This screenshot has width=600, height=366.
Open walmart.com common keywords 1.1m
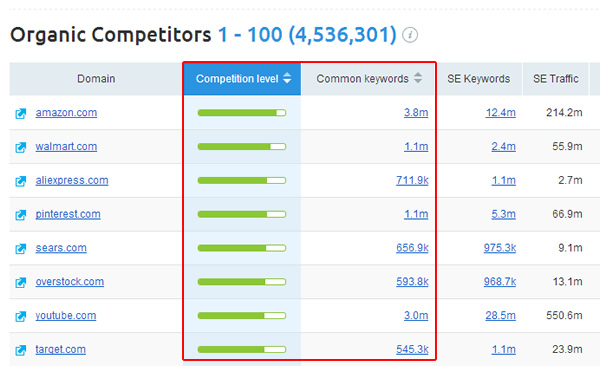(x=416, y=146)
